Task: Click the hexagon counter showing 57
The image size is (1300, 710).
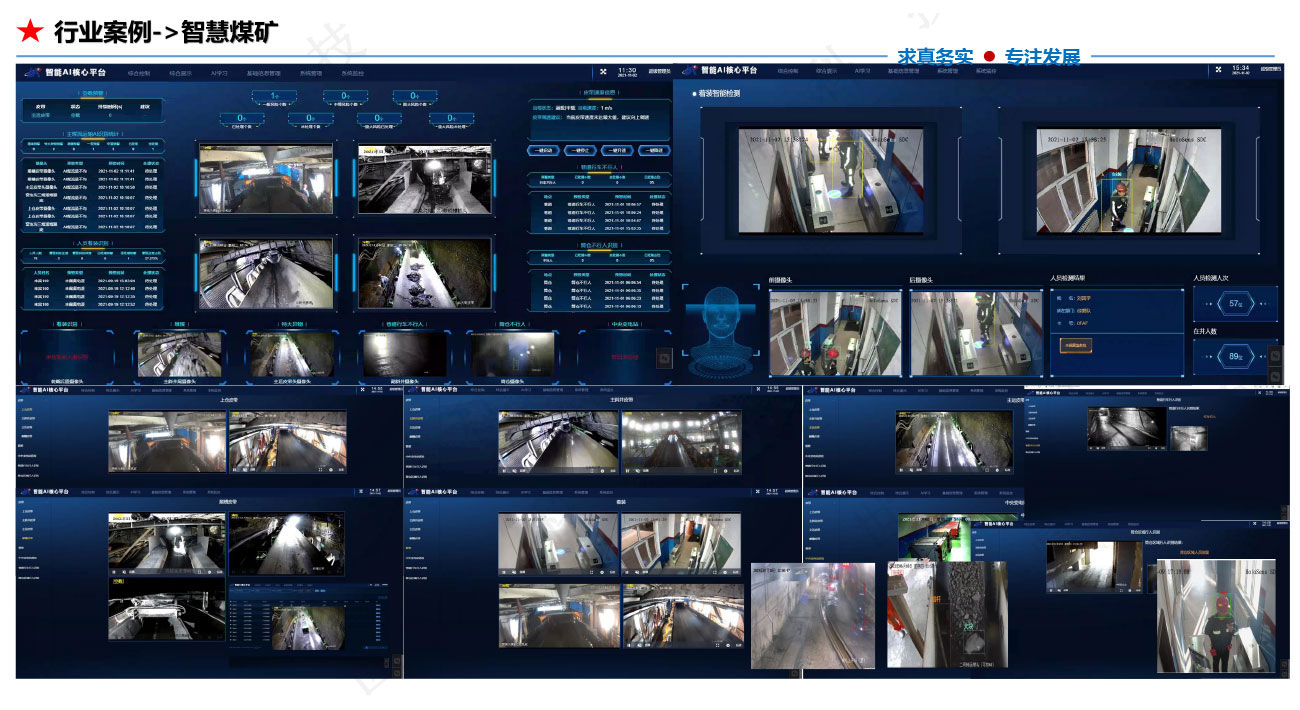Action: coord(1234,304)
